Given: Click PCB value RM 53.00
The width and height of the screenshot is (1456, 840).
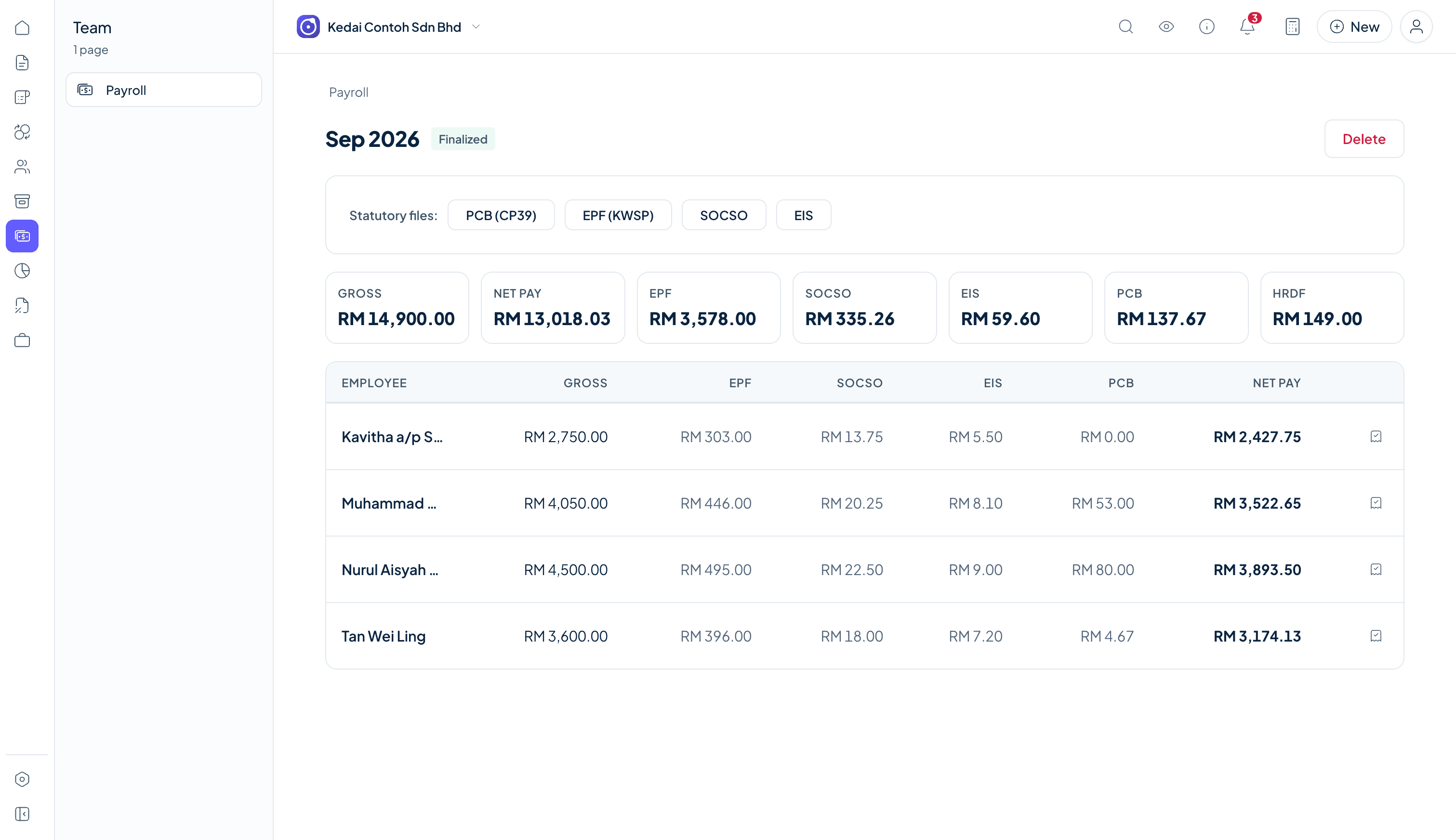Looking at the screenshot, I should coord(1102,503).
